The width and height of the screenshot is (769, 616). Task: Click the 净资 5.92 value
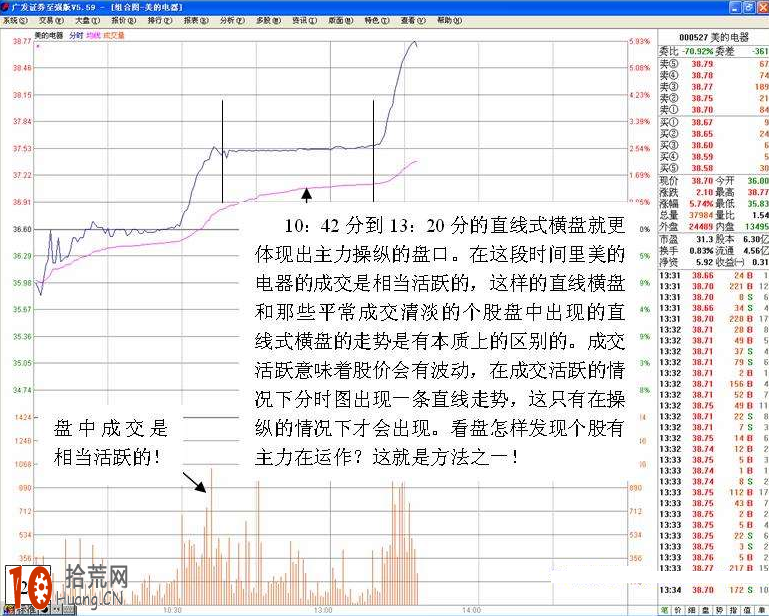tap(705, 262)
